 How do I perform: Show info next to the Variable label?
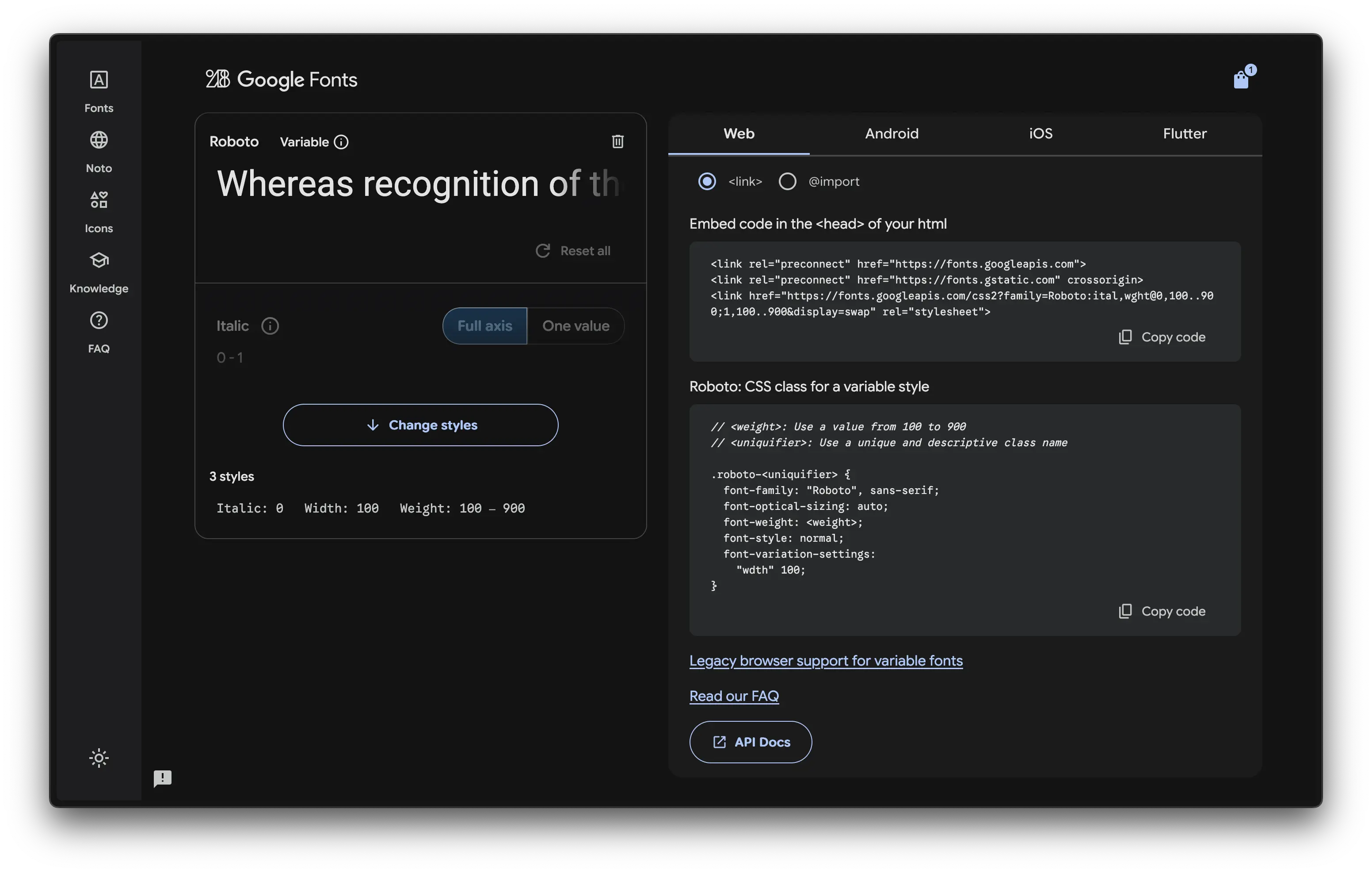[341, 142]
